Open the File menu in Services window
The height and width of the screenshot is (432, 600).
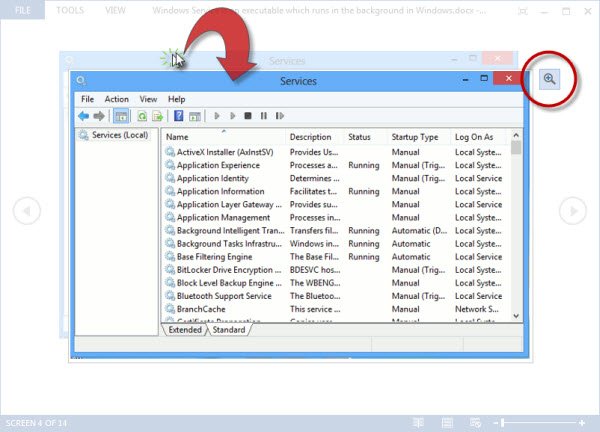coord(87,99)
